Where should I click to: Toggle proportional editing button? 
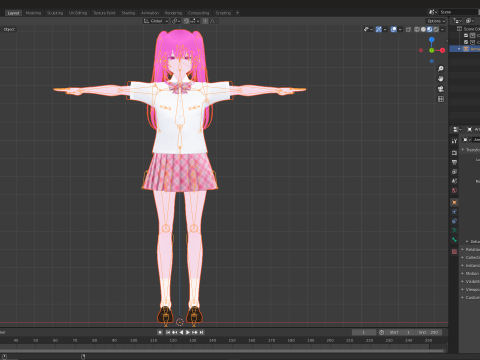pos(205,21)
